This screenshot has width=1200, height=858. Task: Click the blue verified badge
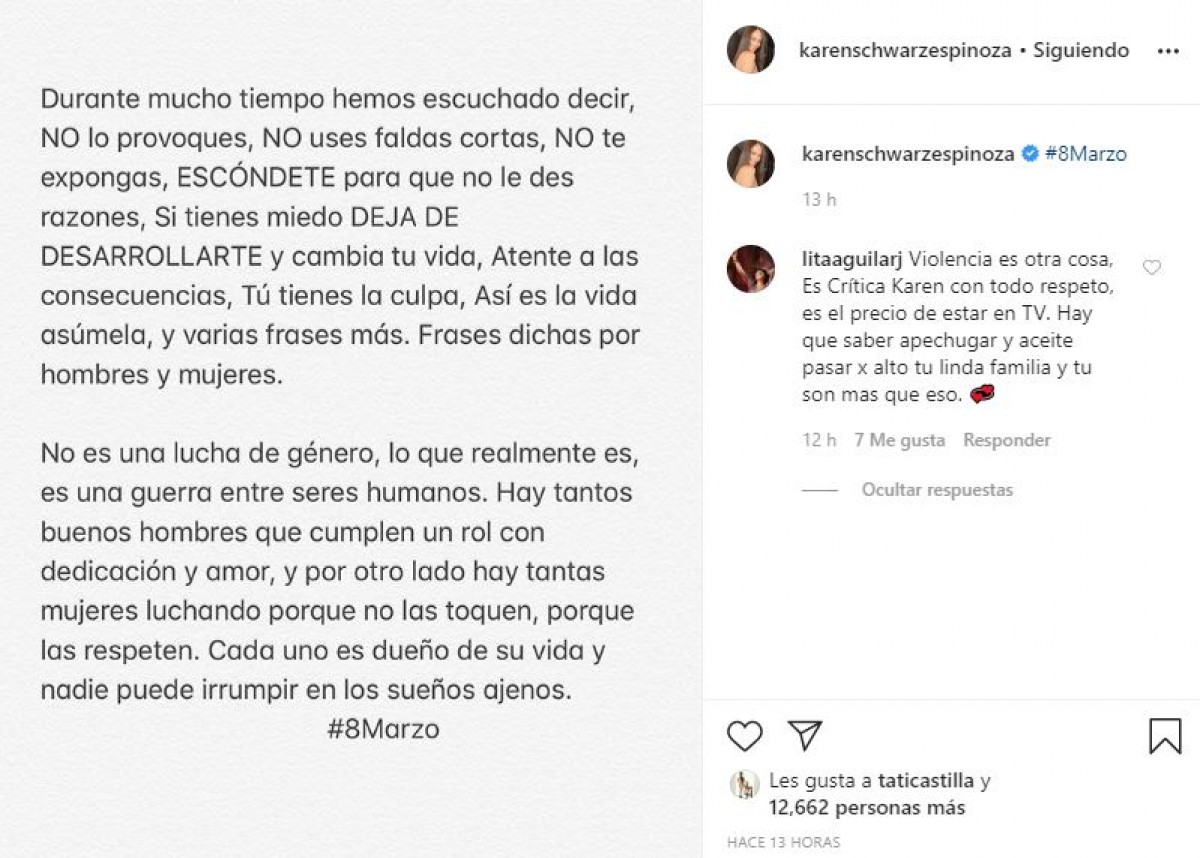click(1029, 154)
